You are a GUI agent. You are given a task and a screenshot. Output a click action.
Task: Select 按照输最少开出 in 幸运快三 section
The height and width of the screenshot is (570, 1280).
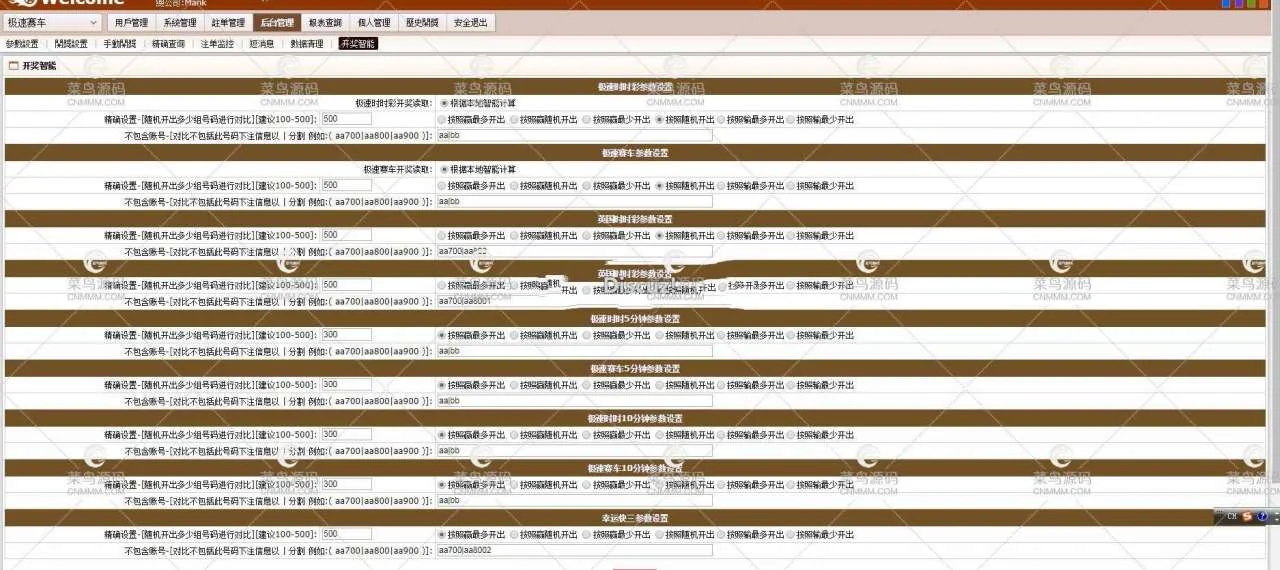tap(790, 534)
